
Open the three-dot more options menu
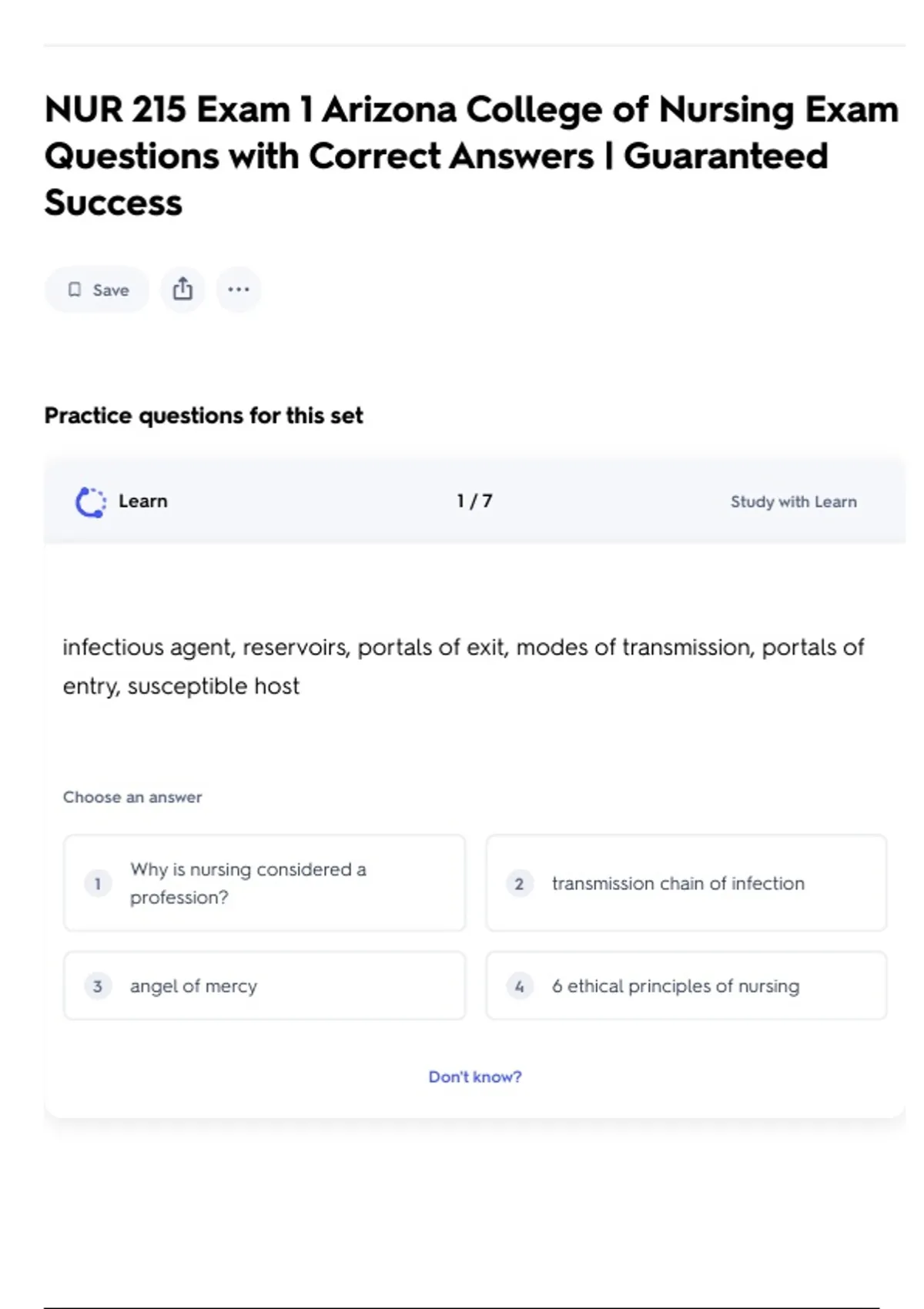coord(239,290)
